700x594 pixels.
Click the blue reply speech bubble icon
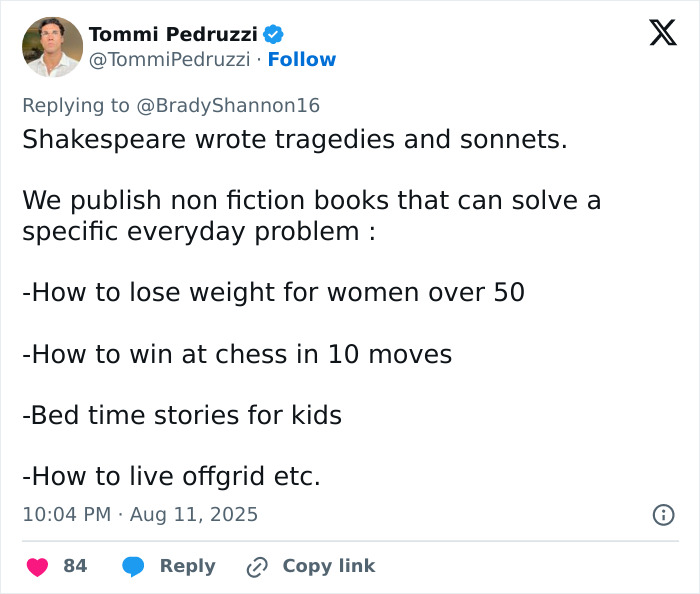coord(134,566)
